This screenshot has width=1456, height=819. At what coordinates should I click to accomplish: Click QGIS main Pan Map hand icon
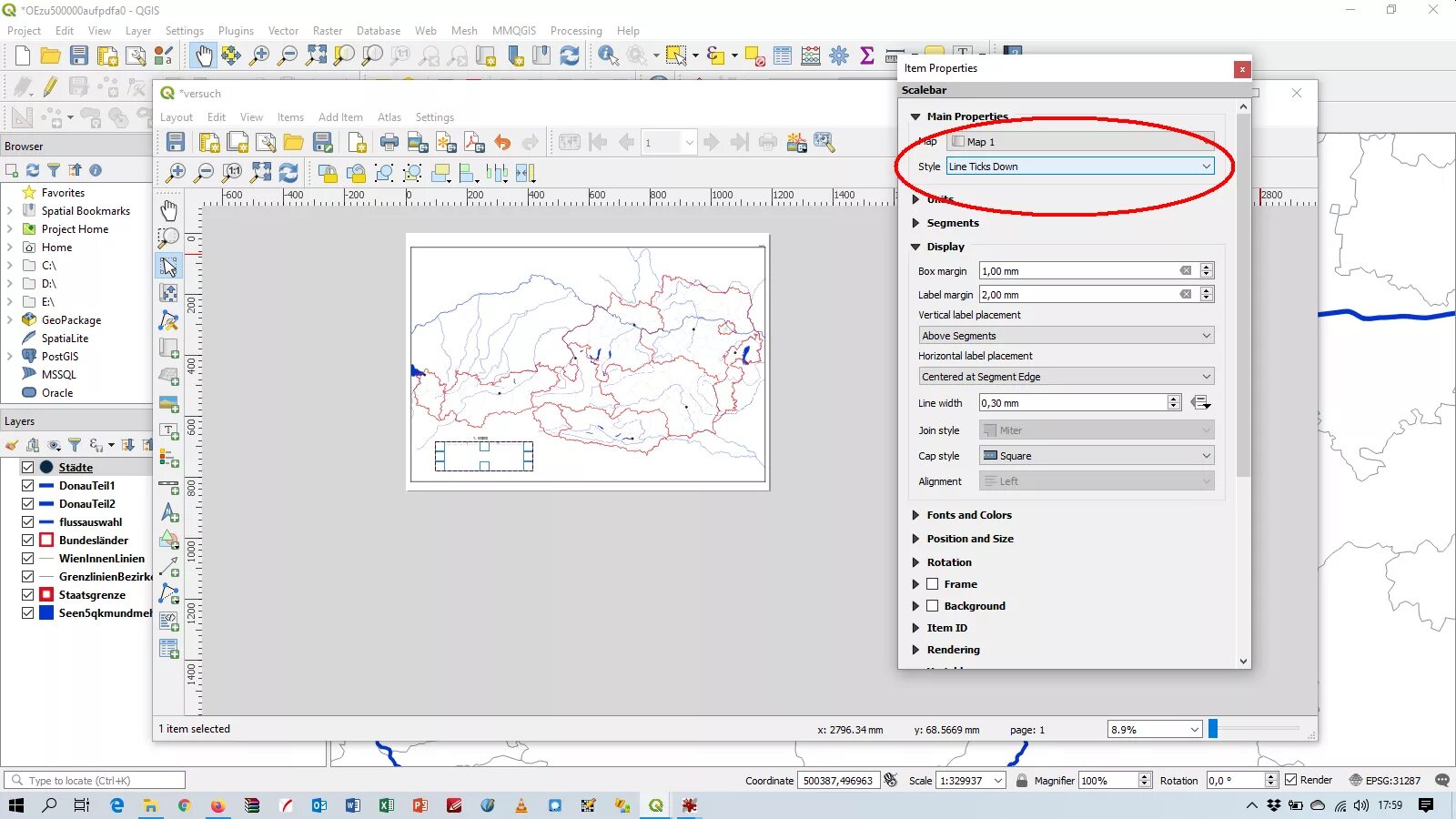[203, 56]
